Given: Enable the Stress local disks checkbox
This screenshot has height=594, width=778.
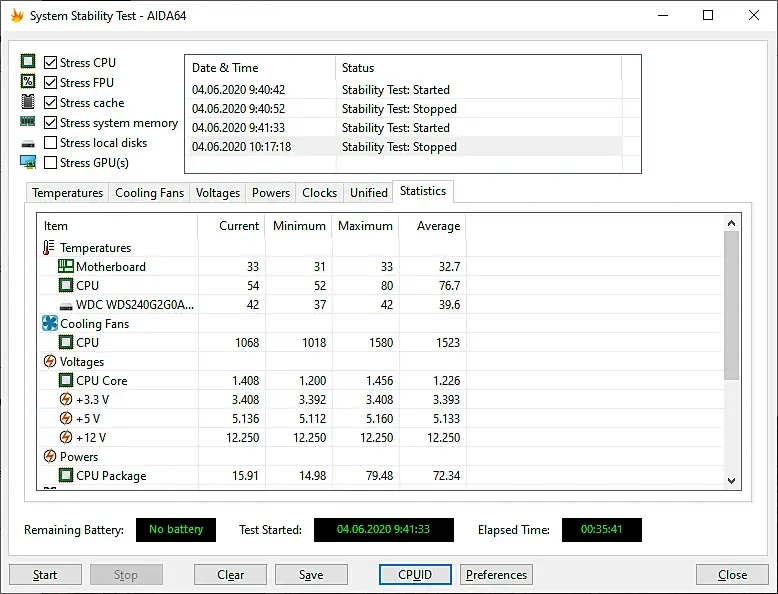Looking at the screenshot, I should (x=50, y=142).
